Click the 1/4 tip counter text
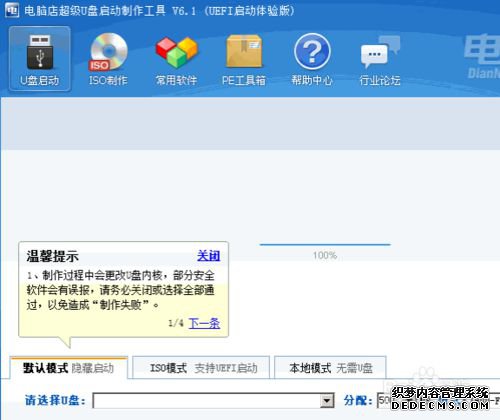Screen dimensions: 500x420 click(x=176, y=323)
